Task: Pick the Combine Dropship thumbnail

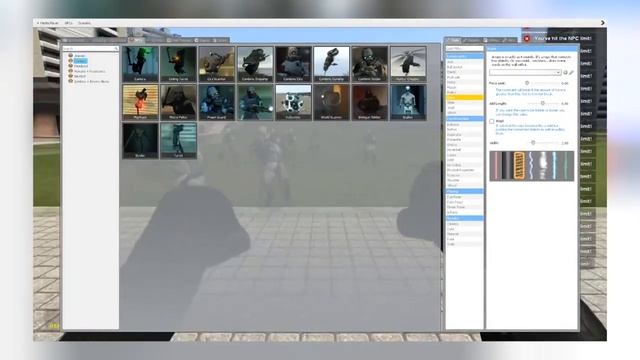Action: pos(255,64)
